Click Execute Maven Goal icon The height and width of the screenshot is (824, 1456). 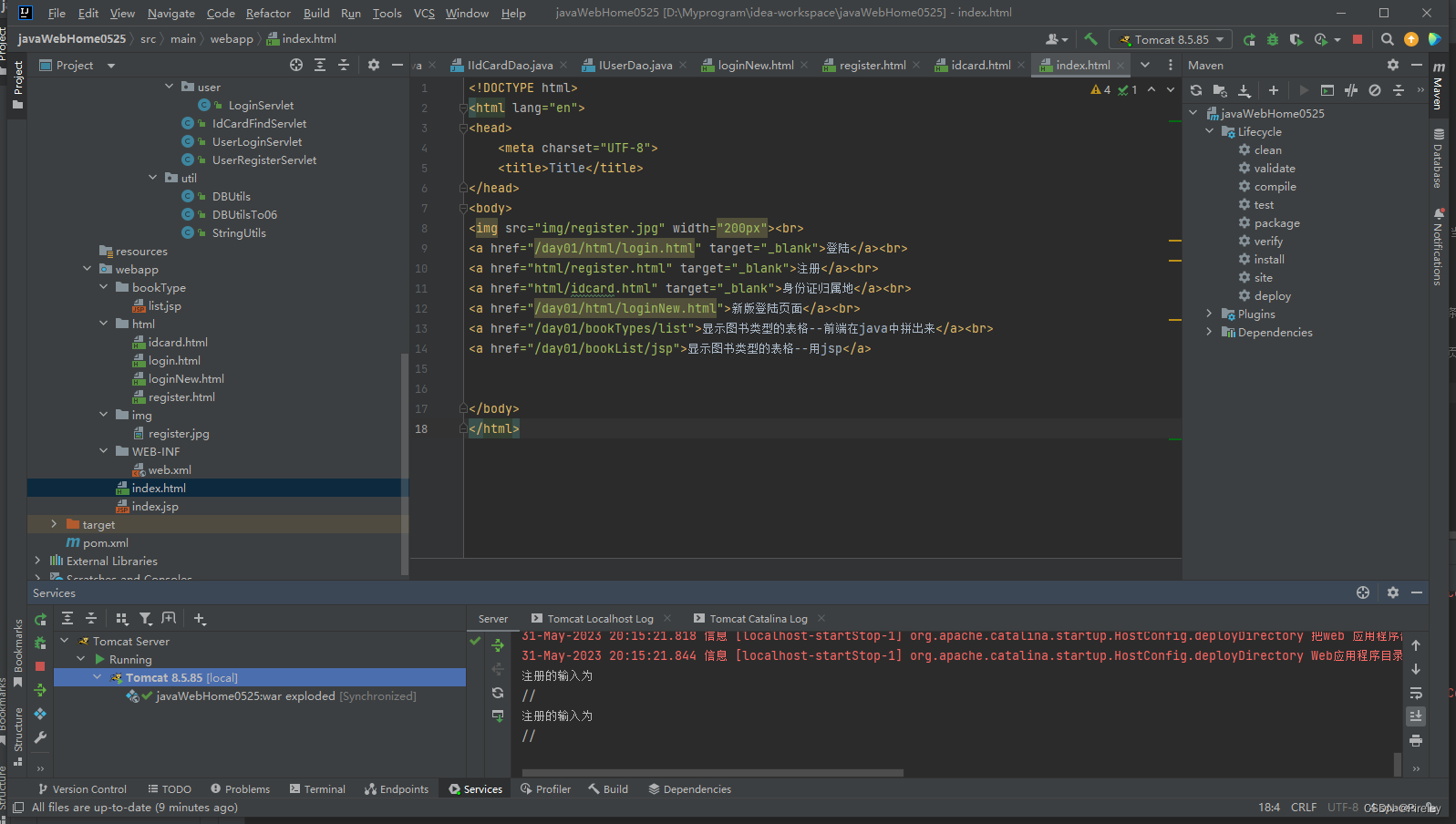[1327, 90]
